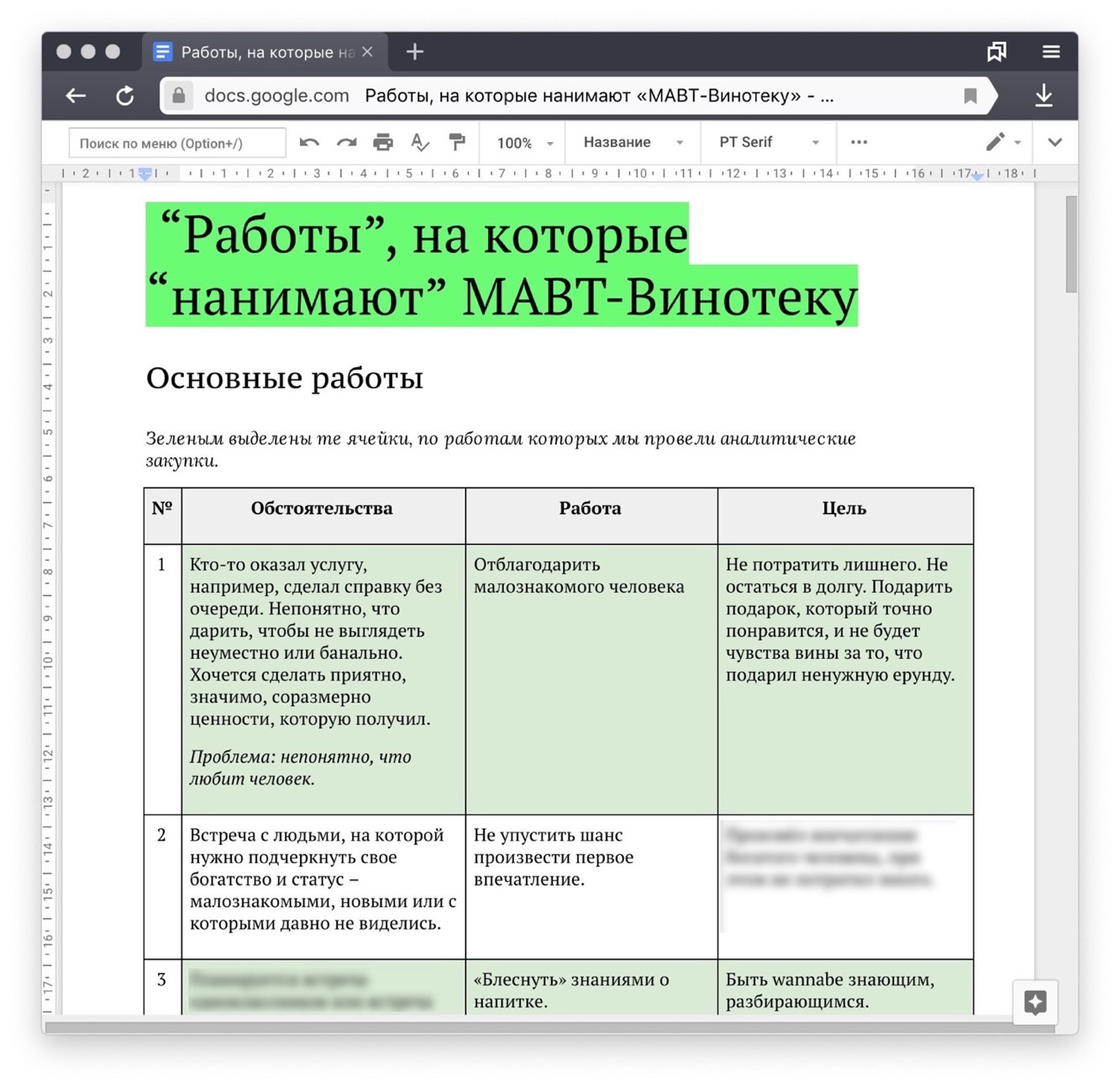Open the editing mode pencil menu
Viewport: 1120px width, 1086px height.
1003,142
